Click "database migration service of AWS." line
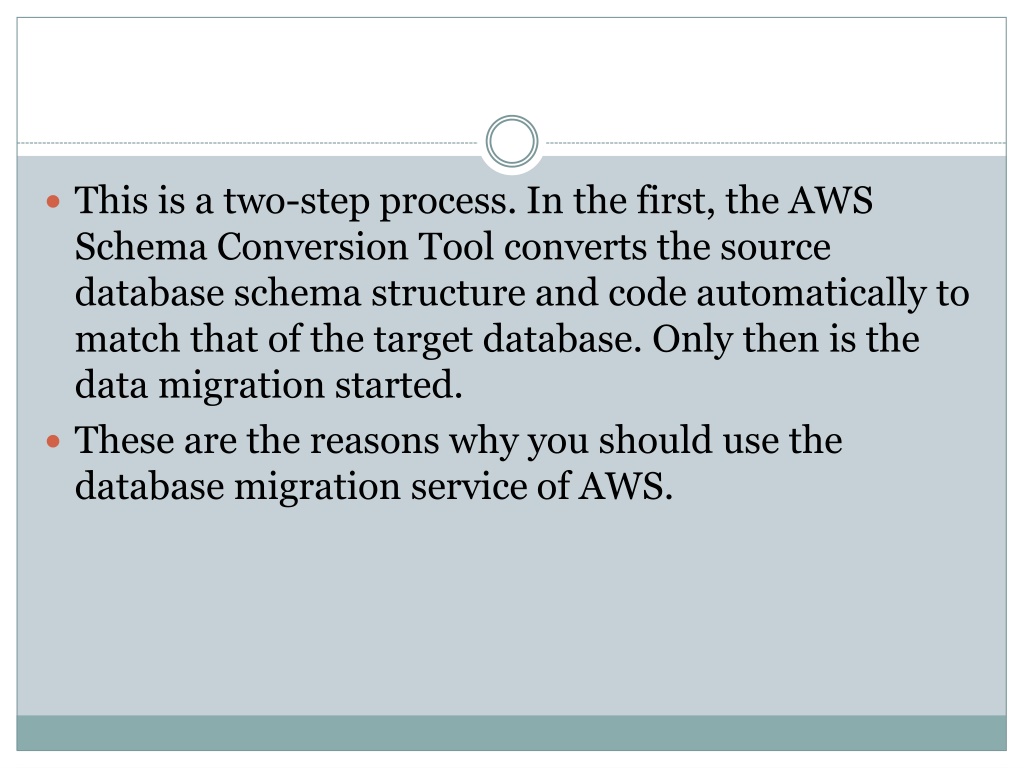 (374, 487)
